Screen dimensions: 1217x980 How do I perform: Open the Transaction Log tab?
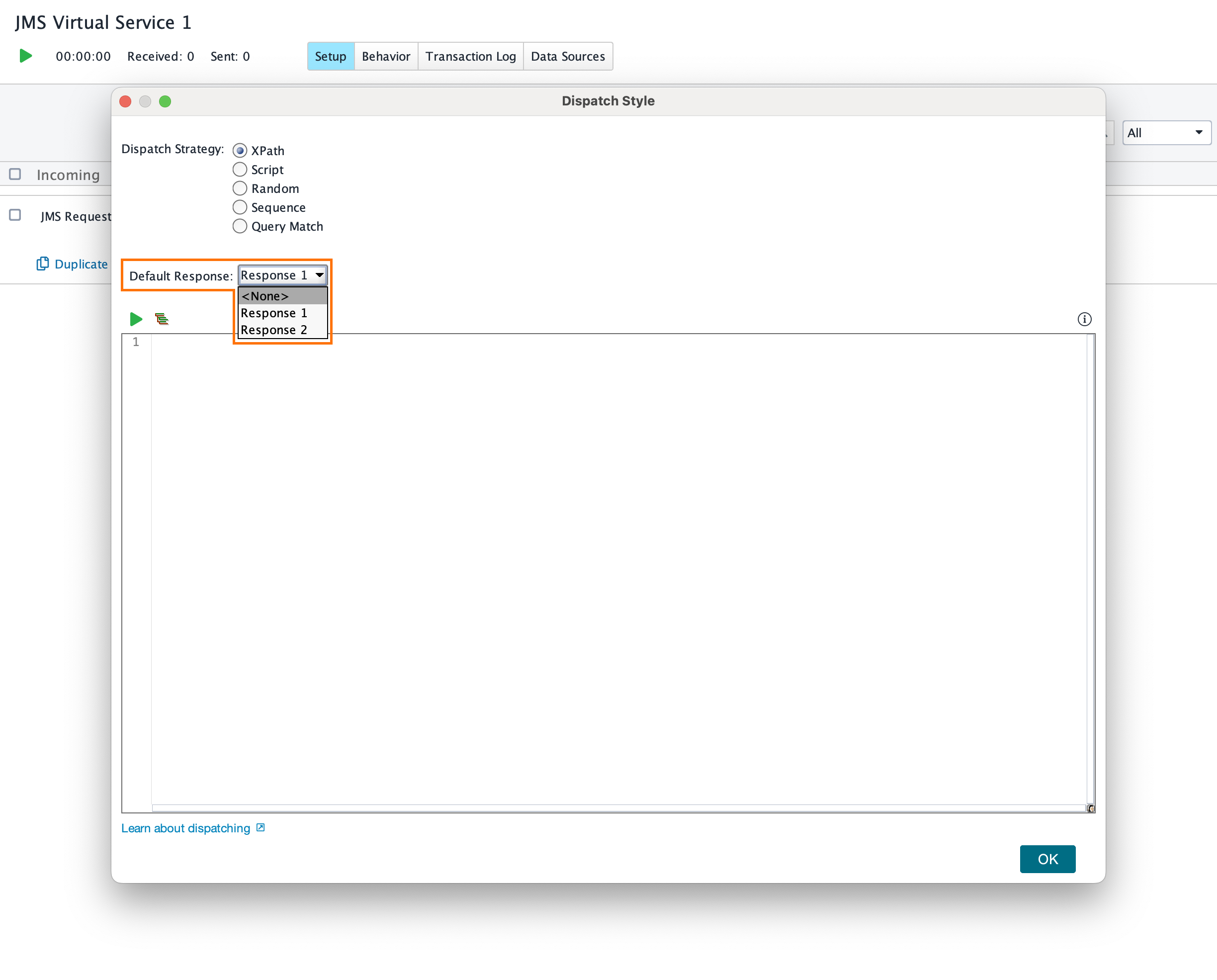[x=470, y=56]
